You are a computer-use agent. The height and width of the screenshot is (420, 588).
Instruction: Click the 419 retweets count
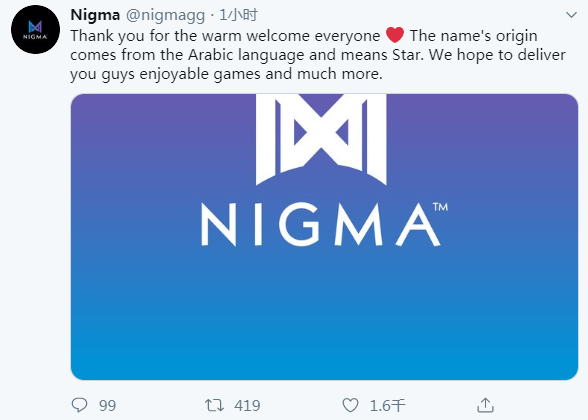click(x=247, y=405)
